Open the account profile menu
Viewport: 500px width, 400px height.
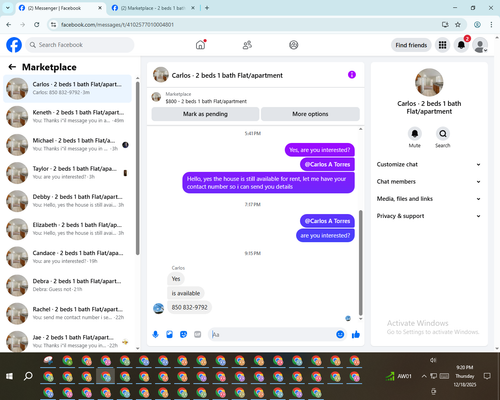click(480, 45)
